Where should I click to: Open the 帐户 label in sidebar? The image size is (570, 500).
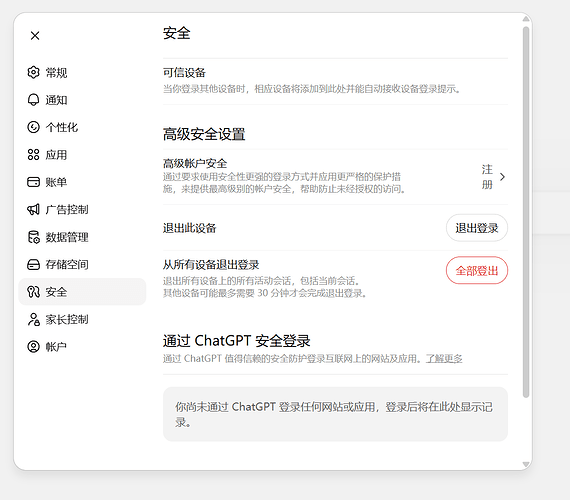pos(56,347)
